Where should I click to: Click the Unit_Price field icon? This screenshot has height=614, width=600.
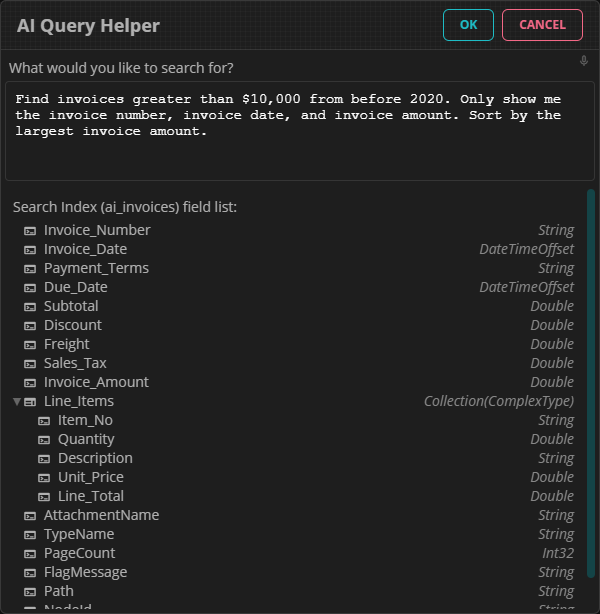tap(44, 478)
